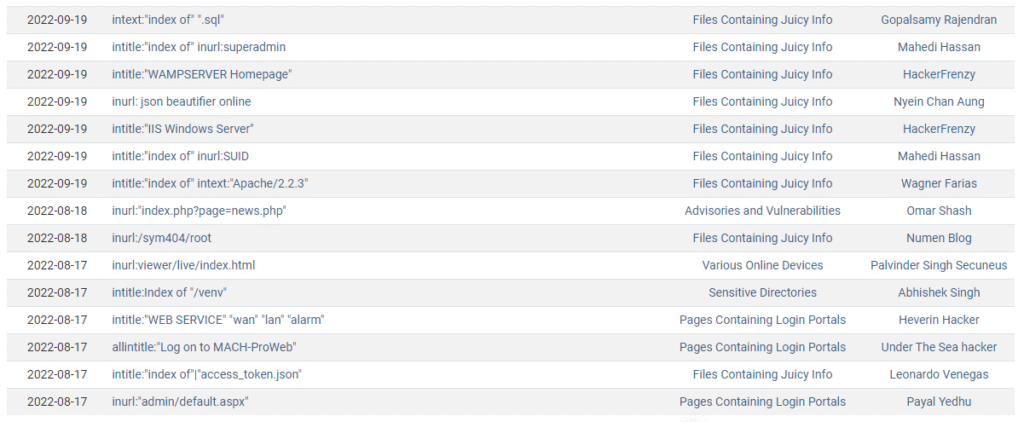Image resolution: width=1024 pixels, height=422 pixels.
Task: Click author Gopalsamy Rajendran
Action: click(x=938, y=20)
